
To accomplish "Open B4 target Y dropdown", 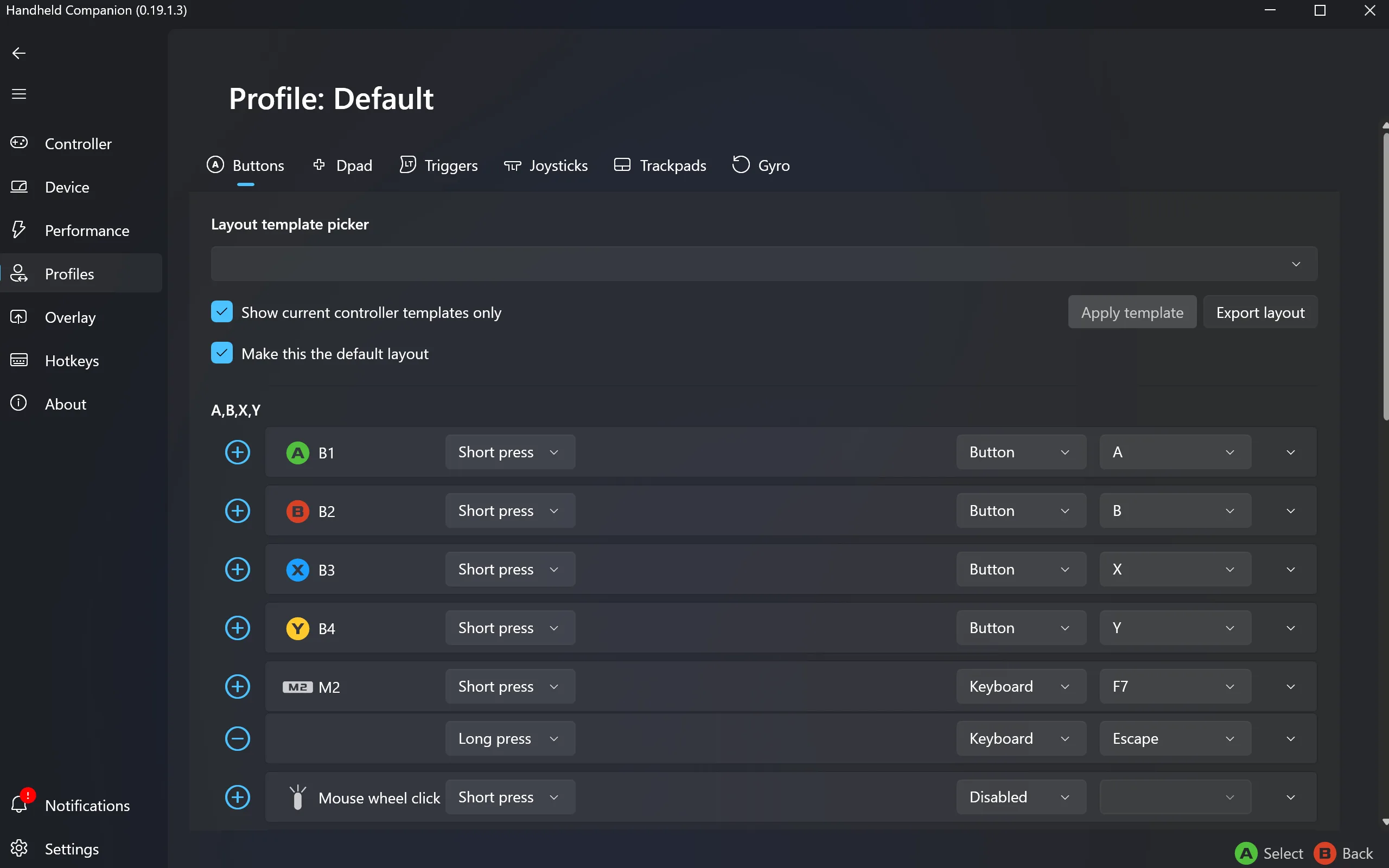I will coord(1175,628).
